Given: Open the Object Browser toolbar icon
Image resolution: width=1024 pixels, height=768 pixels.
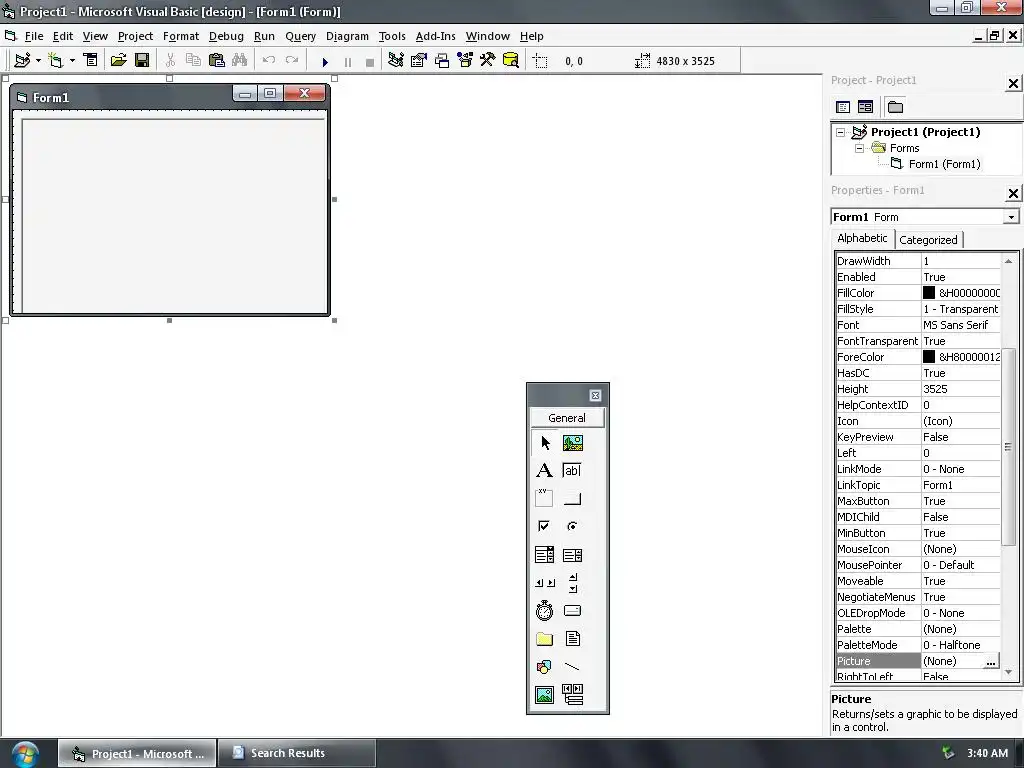Looking at the screenshot, I should point(465,61).
